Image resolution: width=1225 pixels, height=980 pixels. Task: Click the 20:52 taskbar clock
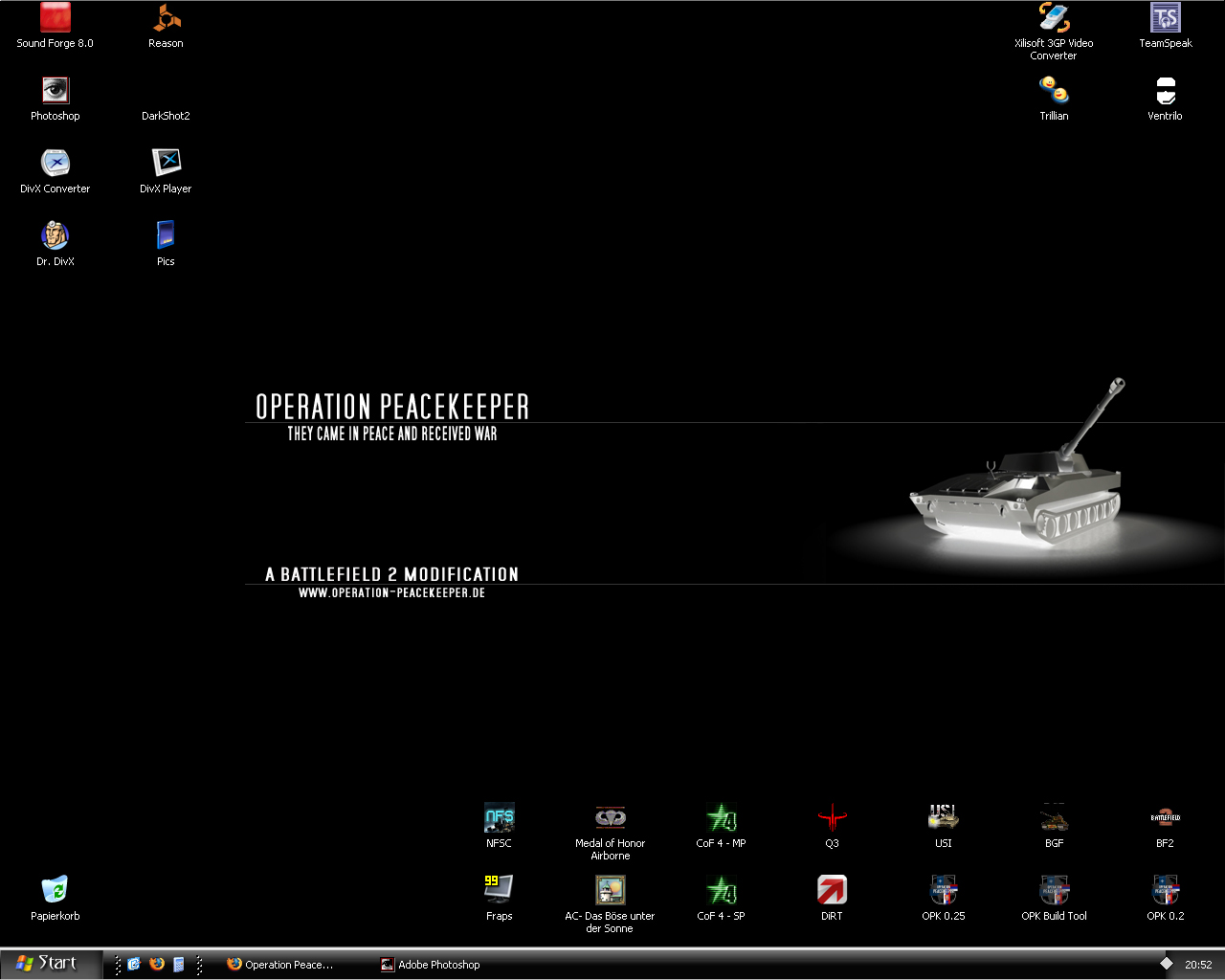1198,965
